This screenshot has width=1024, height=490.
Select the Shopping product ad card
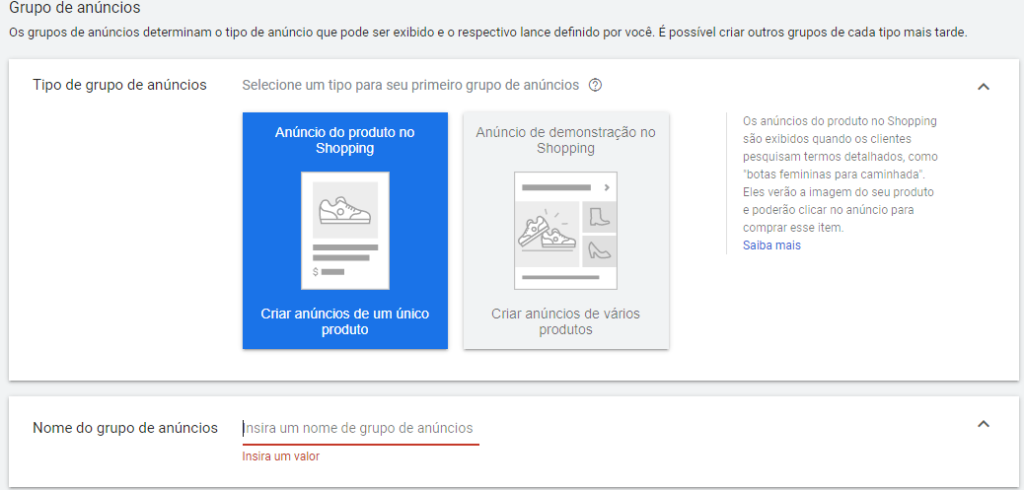pyautogui.click(x=345, y=230)
